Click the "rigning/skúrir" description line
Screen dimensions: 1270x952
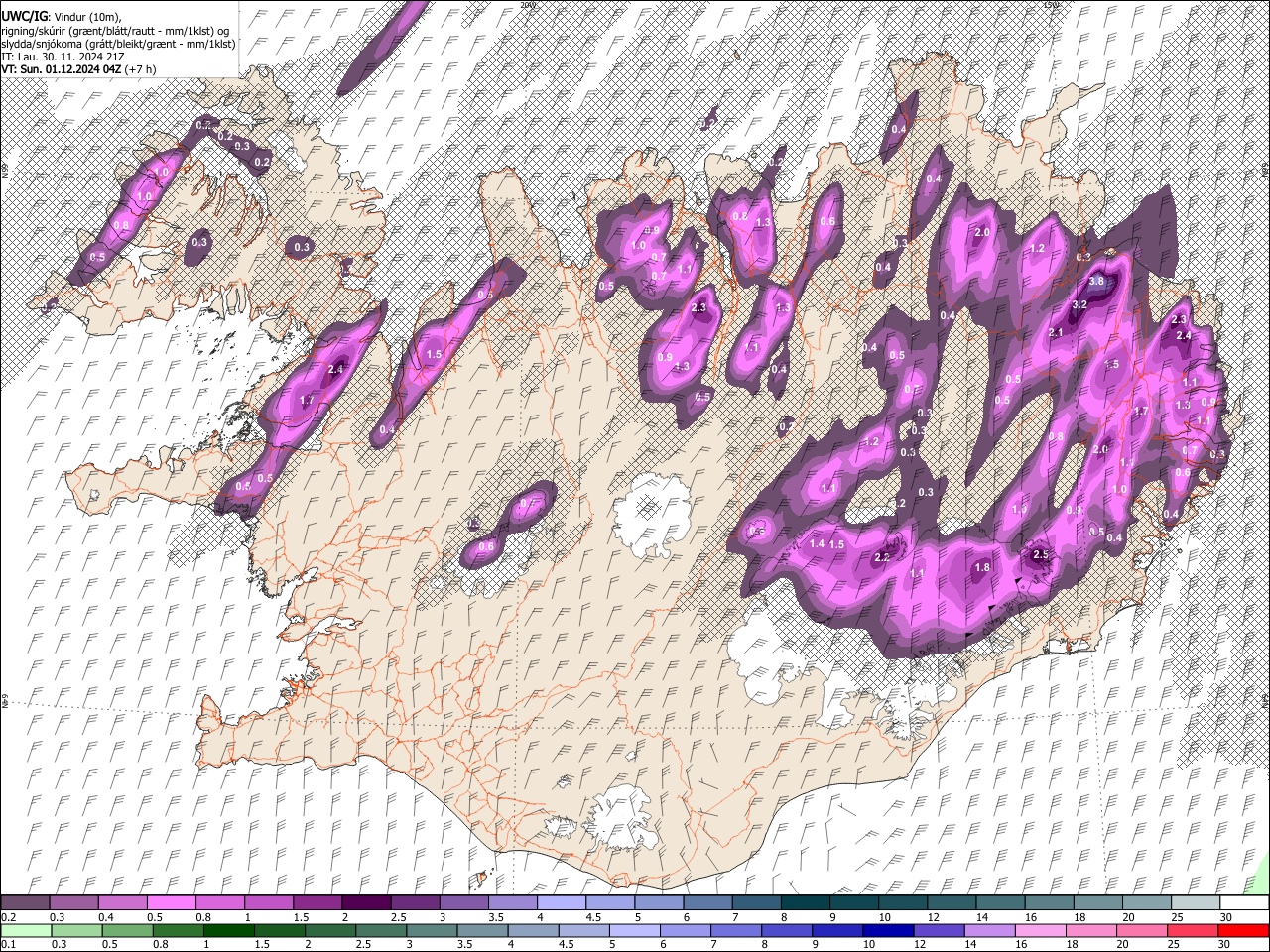point(115,31)
